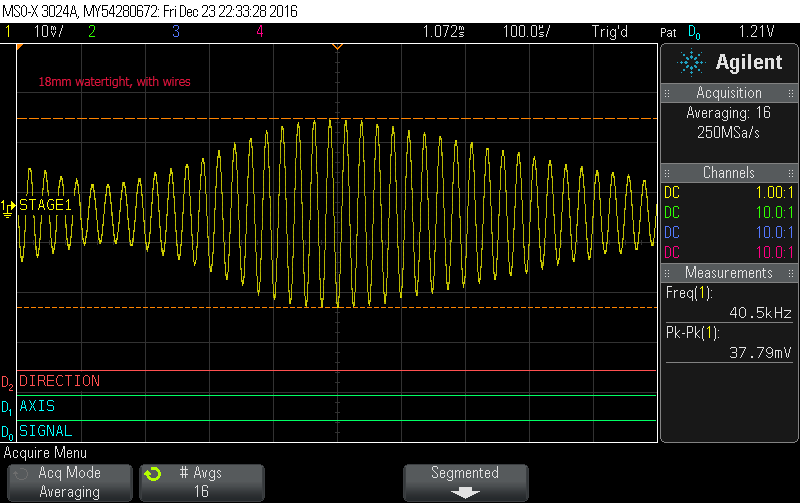The width and height of the screenshot is (800, 503).
Task: Click the D2 digital channel indicator
Action: pyautogui.click(x=8, y=382)
